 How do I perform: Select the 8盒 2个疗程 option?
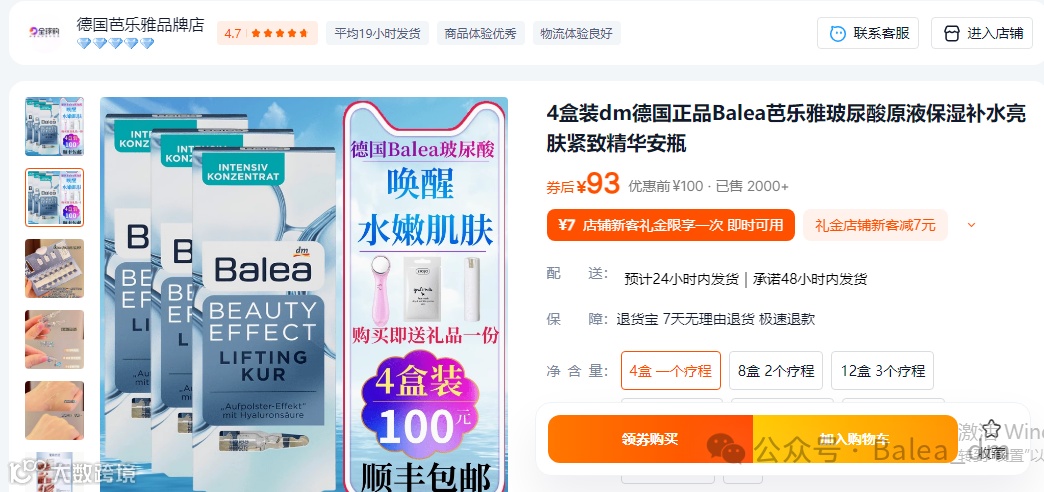(776, 370)
